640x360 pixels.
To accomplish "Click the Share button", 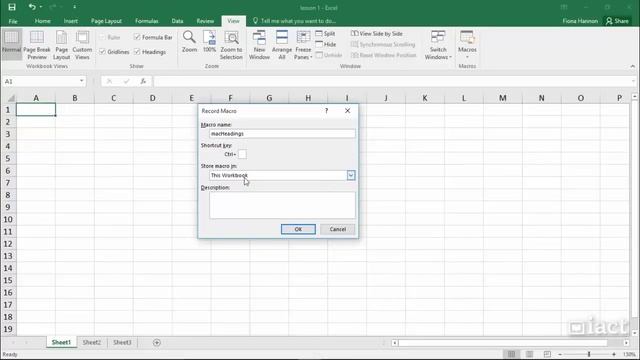I will tap(617, 21).
